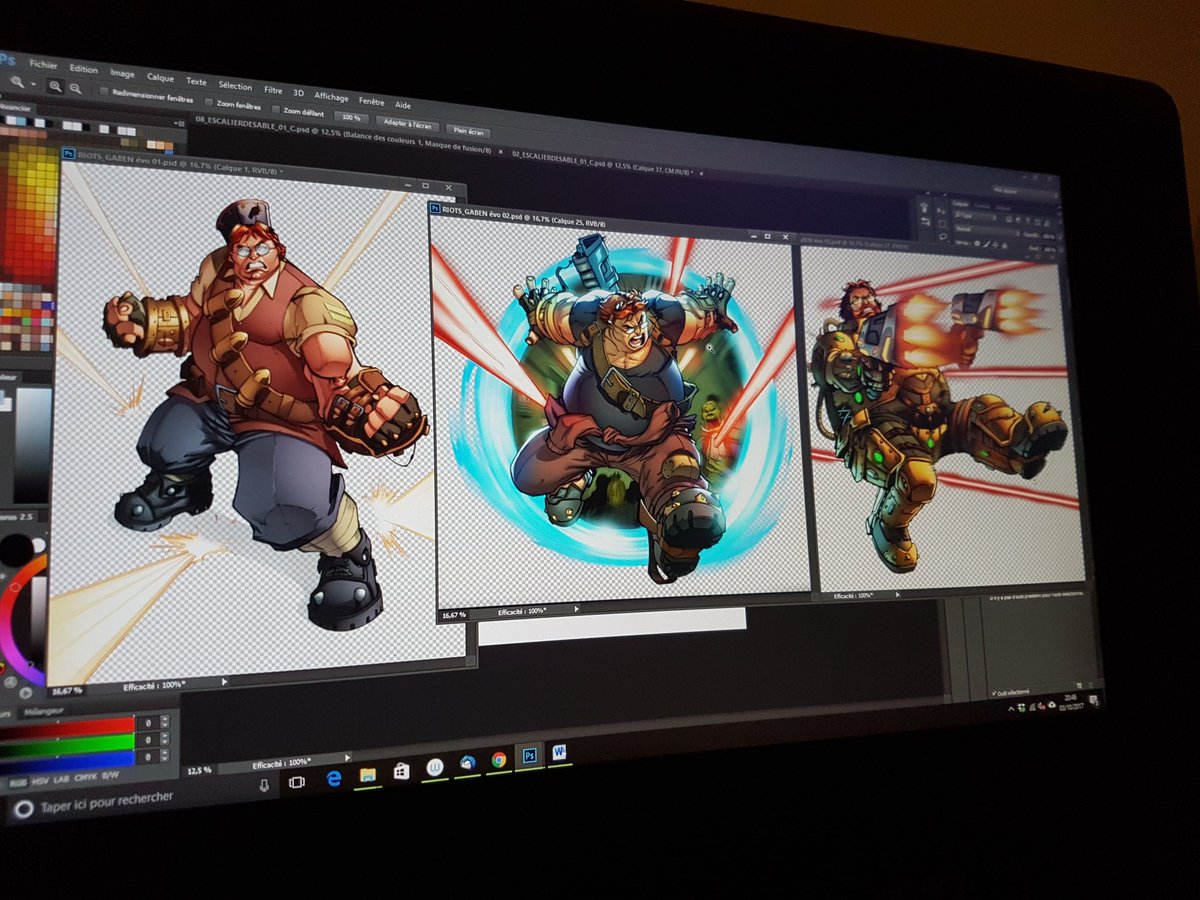
Task: Click the Taper ici pour rechercher box
Action: click(x=105, y=801)
